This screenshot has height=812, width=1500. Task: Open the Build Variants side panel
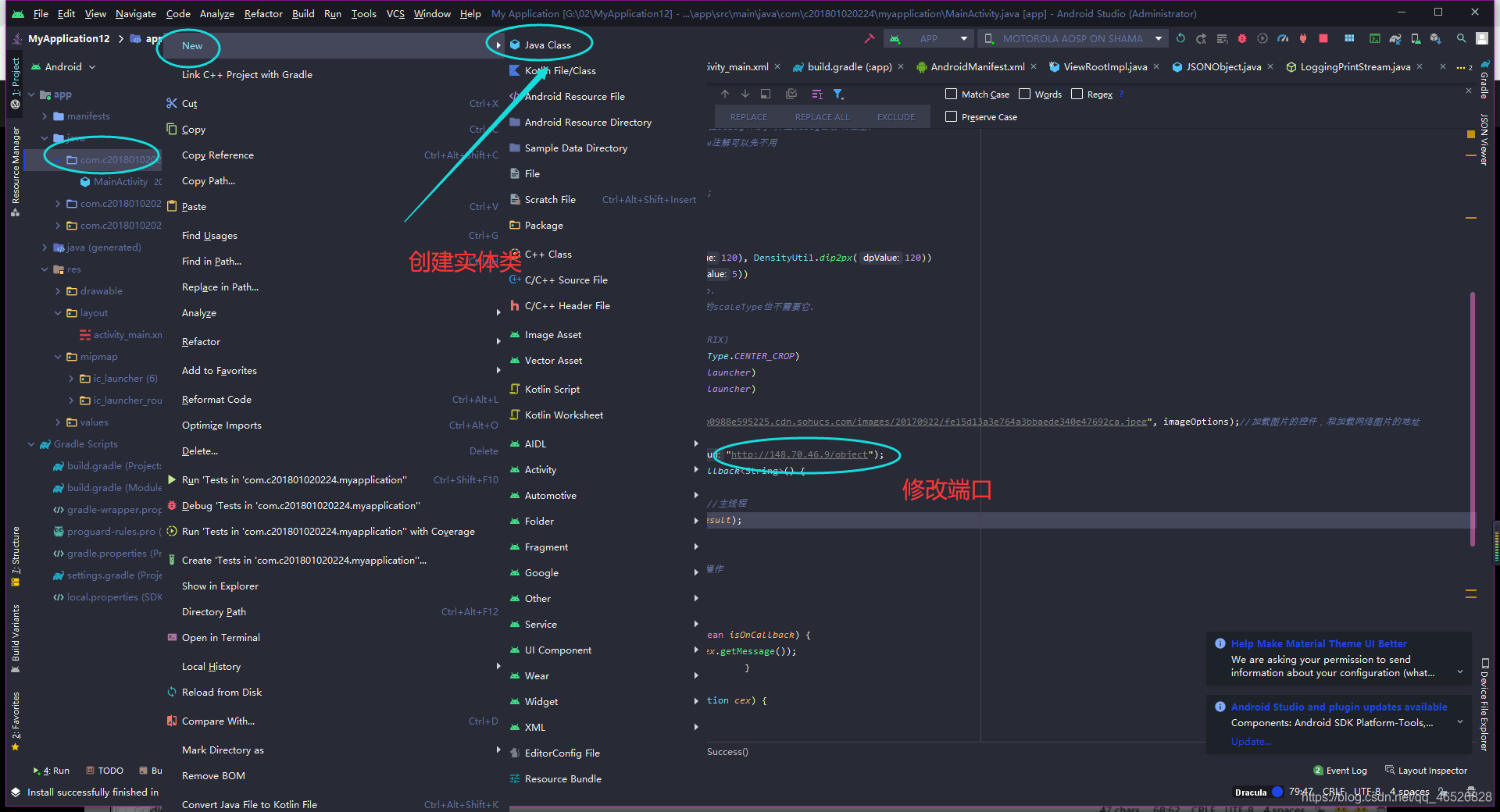[x=15, y=638]
